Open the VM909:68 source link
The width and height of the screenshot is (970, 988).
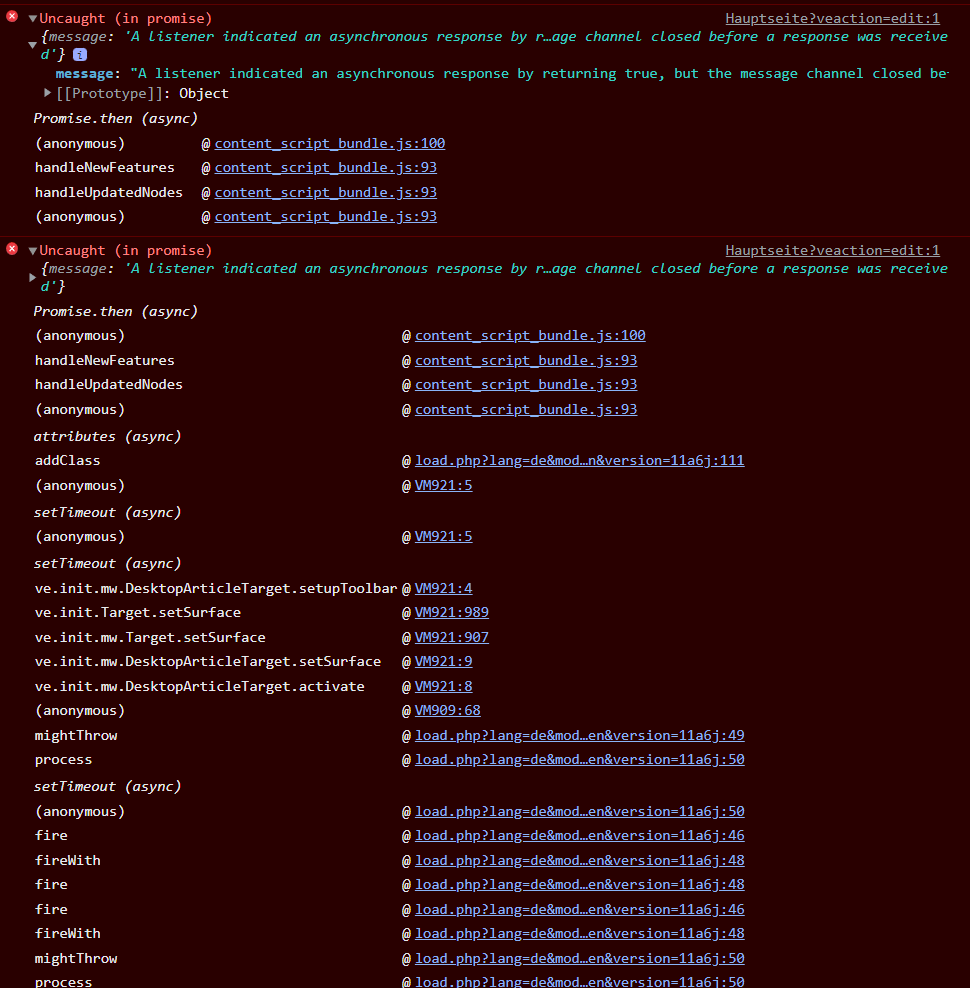point(447,710)
